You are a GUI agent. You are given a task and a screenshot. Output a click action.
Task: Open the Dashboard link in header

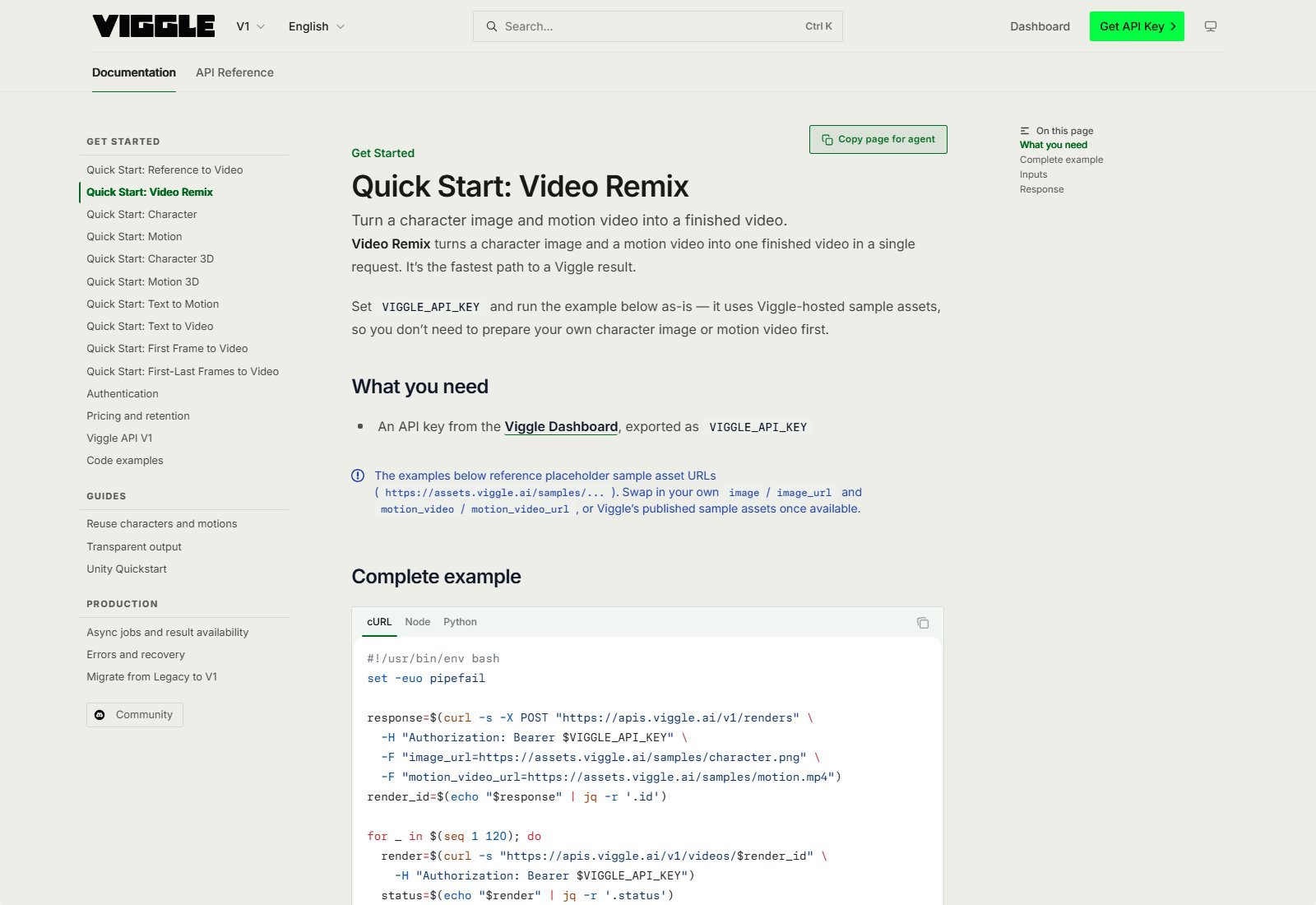[1040, 26]
